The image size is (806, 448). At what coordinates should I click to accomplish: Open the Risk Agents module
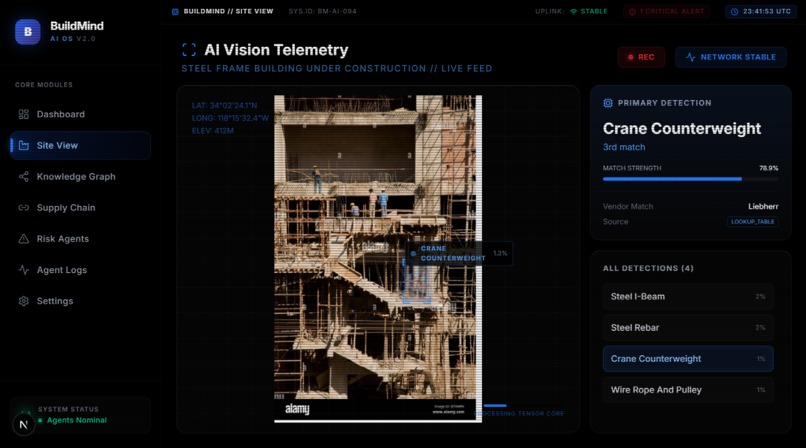(x=80, y=239)
